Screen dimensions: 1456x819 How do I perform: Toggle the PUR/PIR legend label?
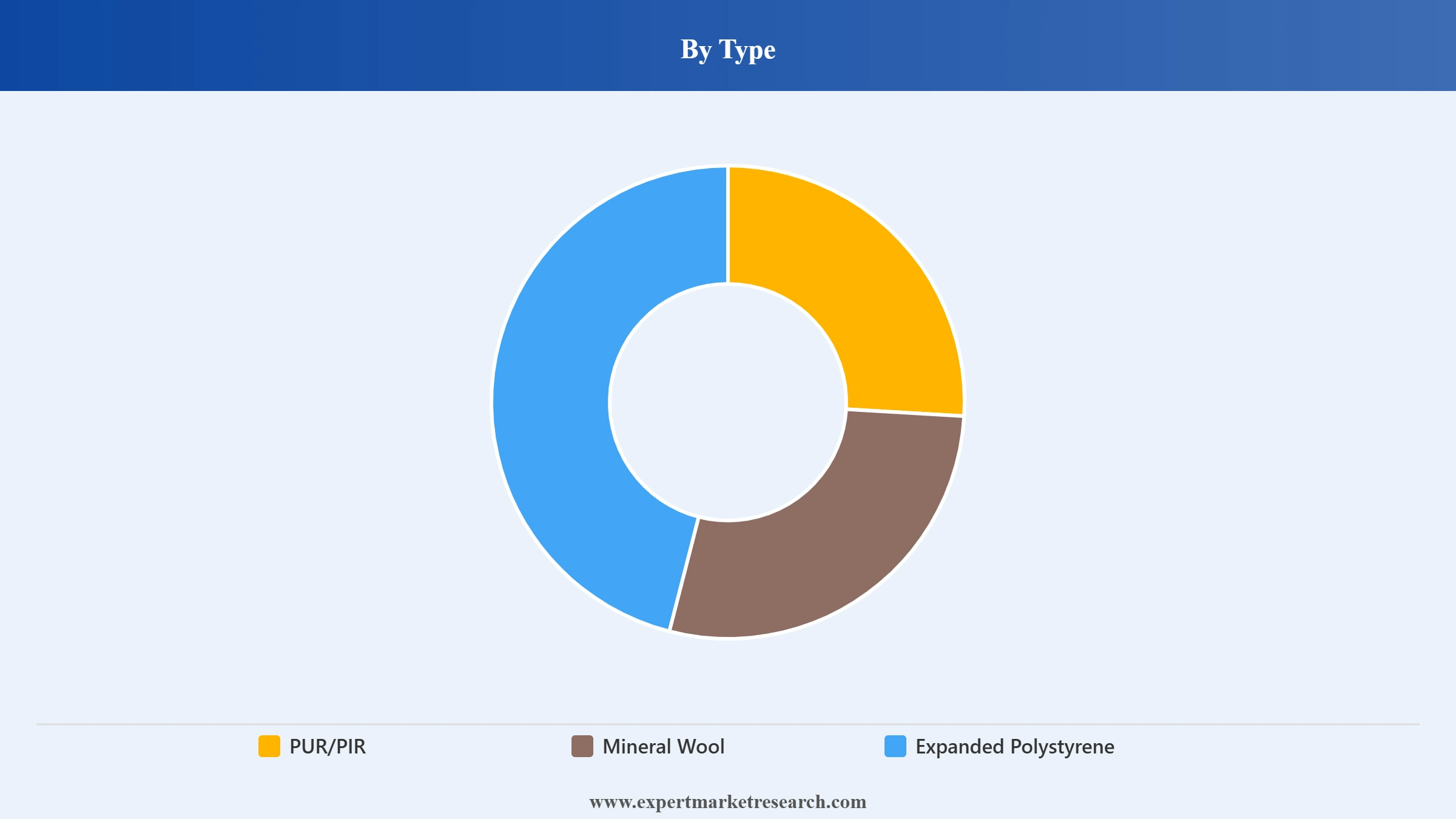[328, 746]
